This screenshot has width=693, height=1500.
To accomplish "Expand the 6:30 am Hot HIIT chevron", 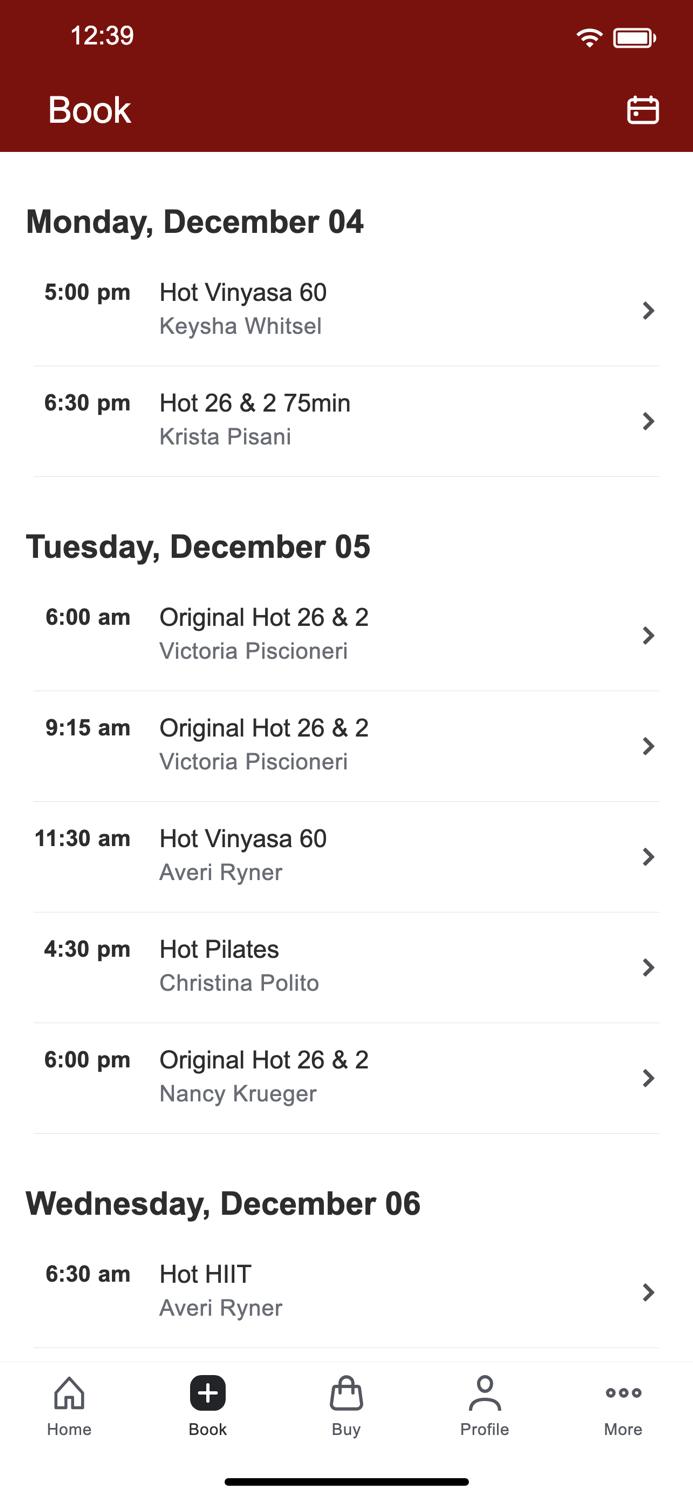I will 648,1292.
